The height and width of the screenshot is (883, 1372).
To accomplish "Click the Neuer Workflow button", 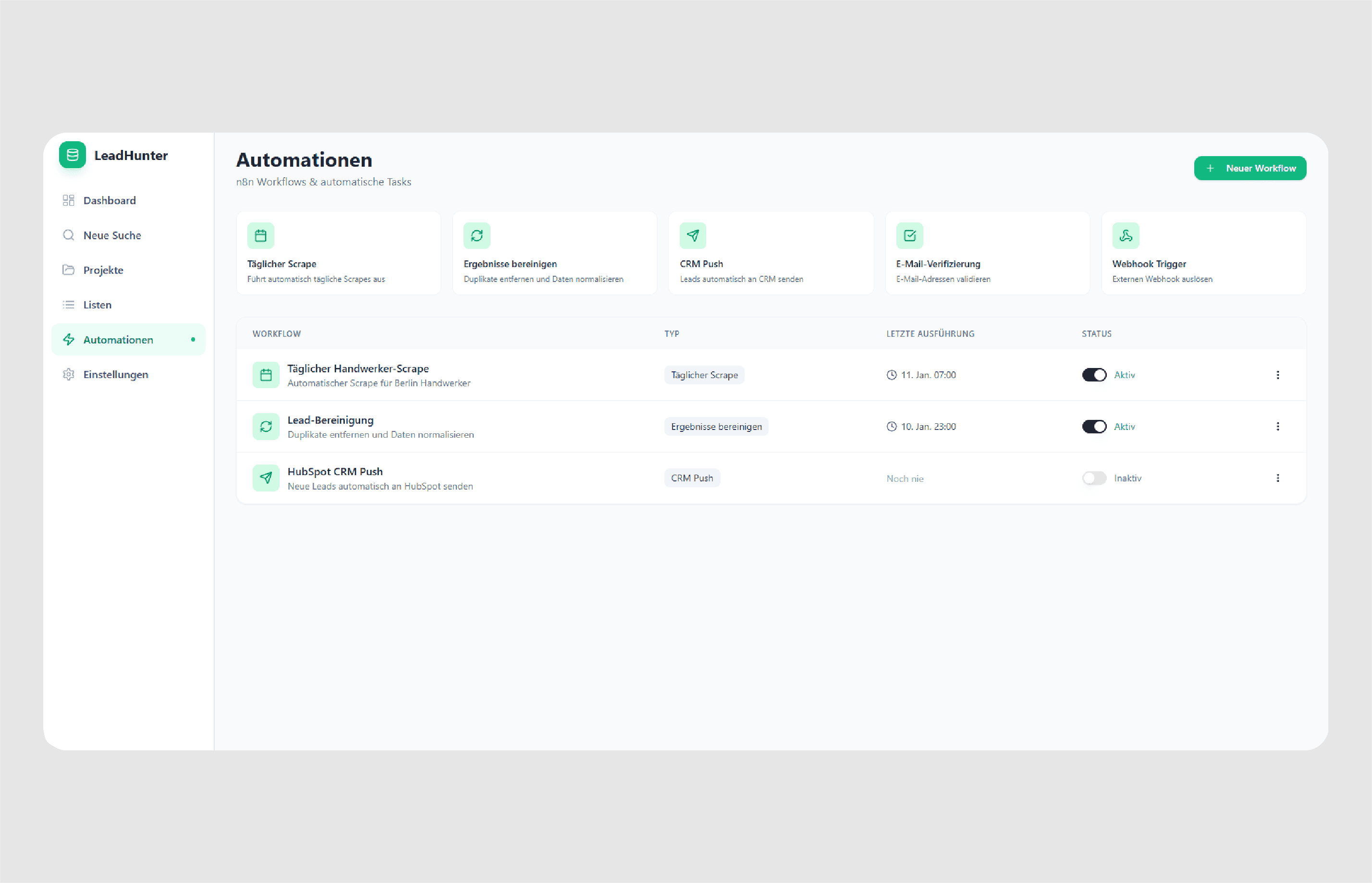I will (1250, 168).
